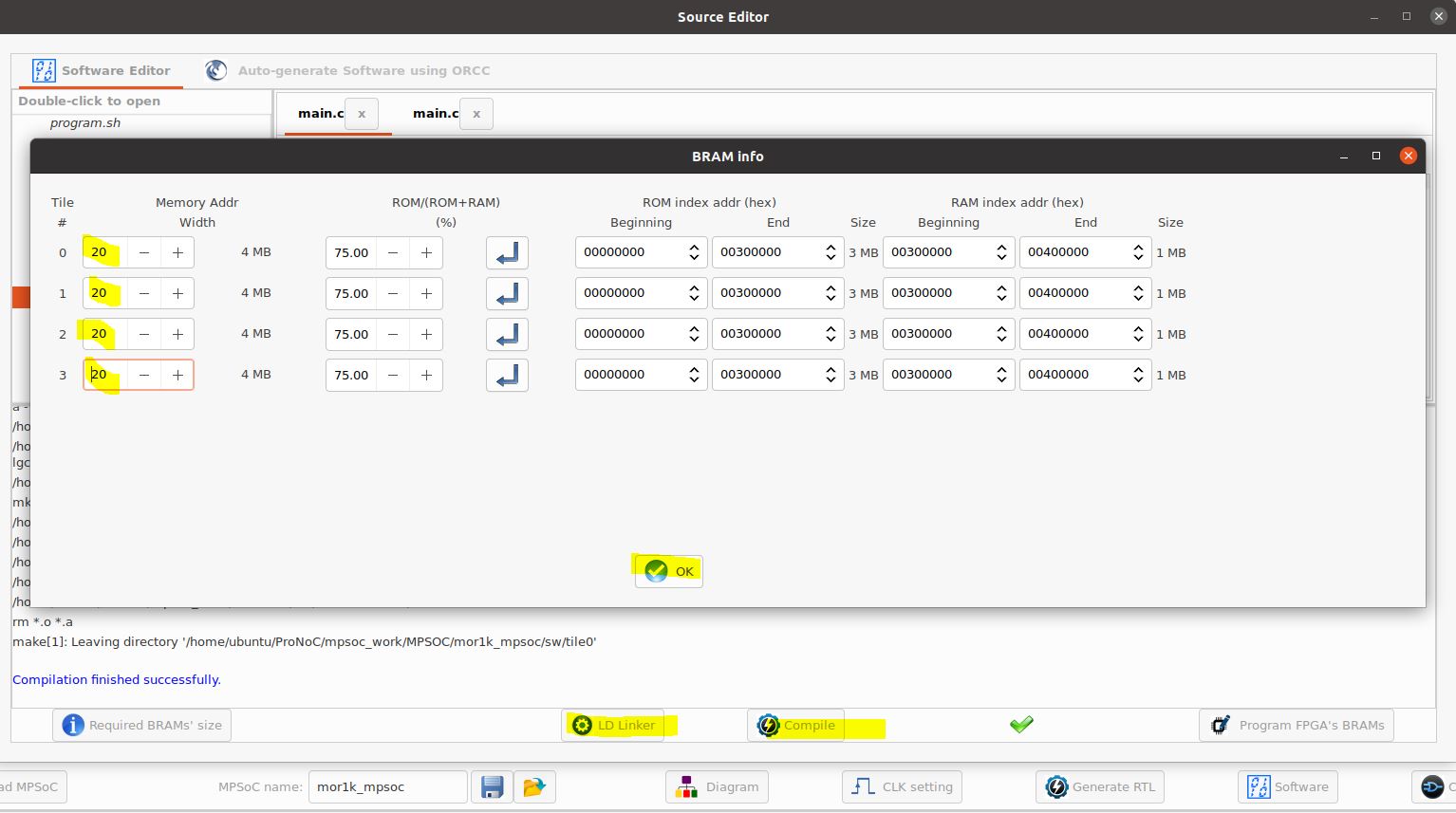
Task: Click the clock waveform icon on CLK setting
Action: 863,786
